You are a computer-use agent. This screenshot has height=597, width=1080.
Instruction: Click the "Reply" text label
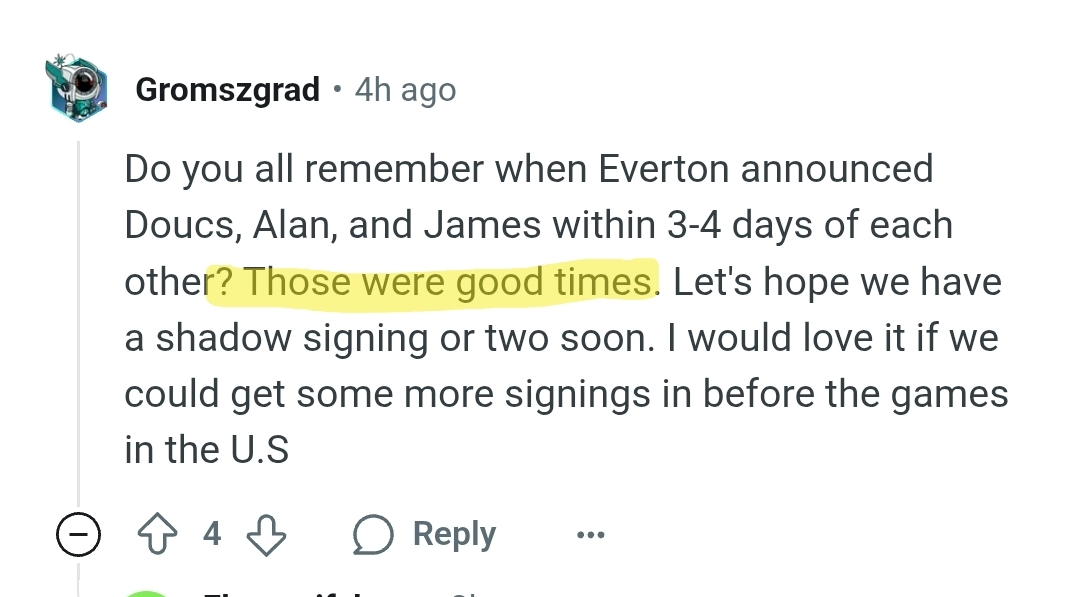point(454,535)
